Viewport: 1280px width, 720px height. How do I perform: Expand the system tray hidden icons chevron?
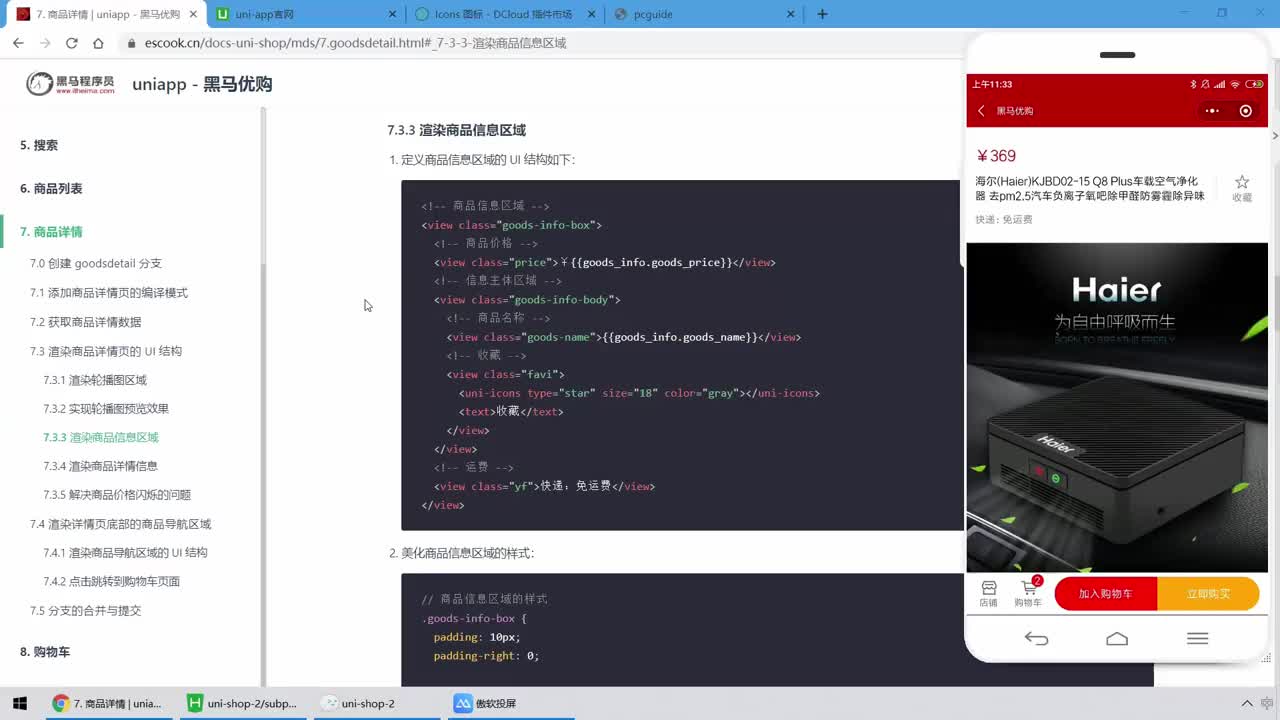pyautogui.click(x=1247, y=703)
